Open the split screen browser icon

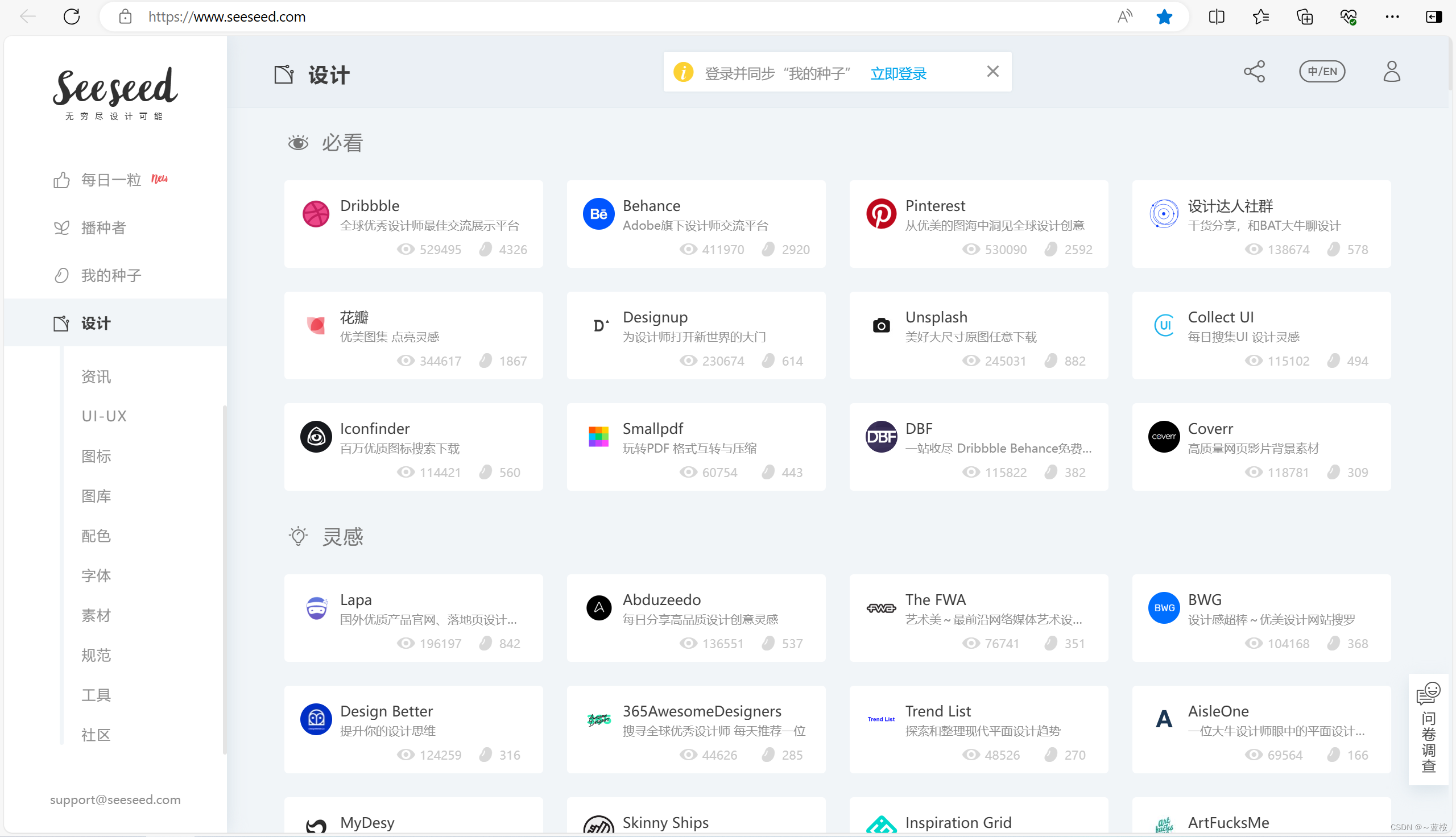[1217, 16]
